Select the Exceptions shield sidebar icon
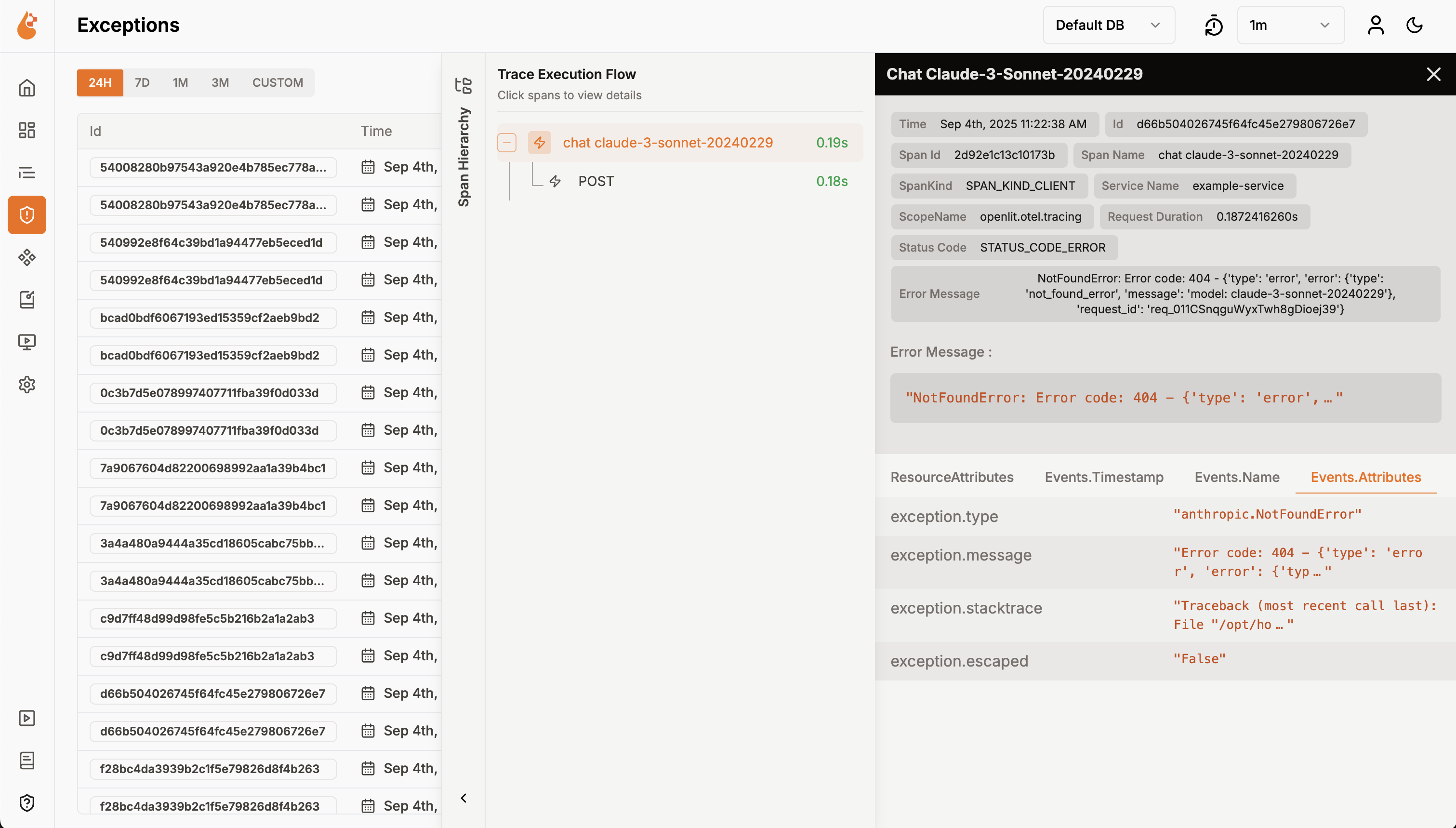This screenshot has width=1456, height=828. (x=26, y=215)
